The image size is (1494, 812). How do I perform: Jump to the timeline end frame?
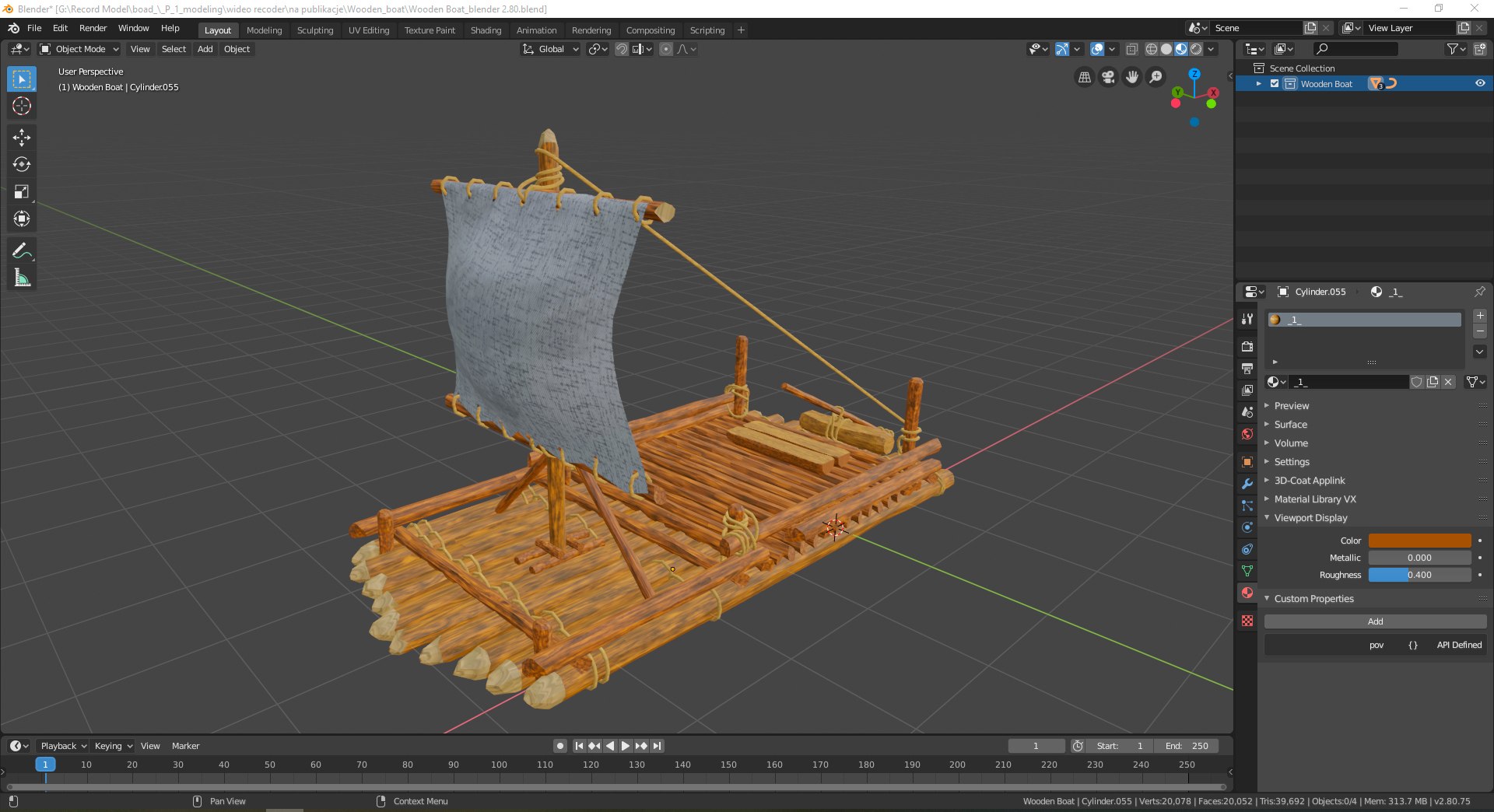(x=658, y=746)
